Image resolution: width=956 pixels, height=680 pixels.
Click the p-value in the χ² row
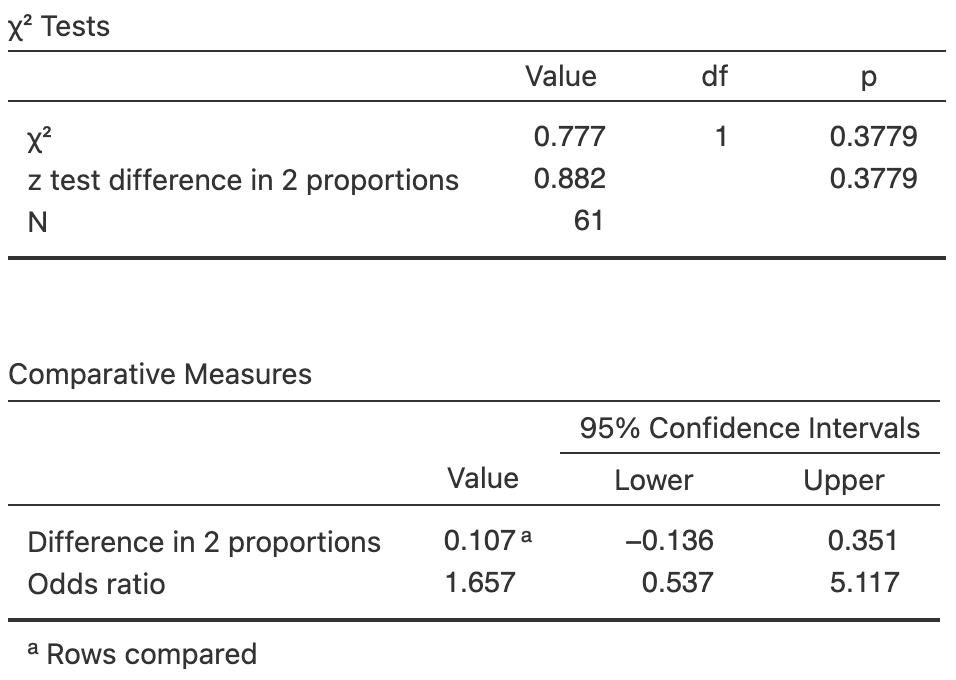pyautogui.click(x=873, y=136)
